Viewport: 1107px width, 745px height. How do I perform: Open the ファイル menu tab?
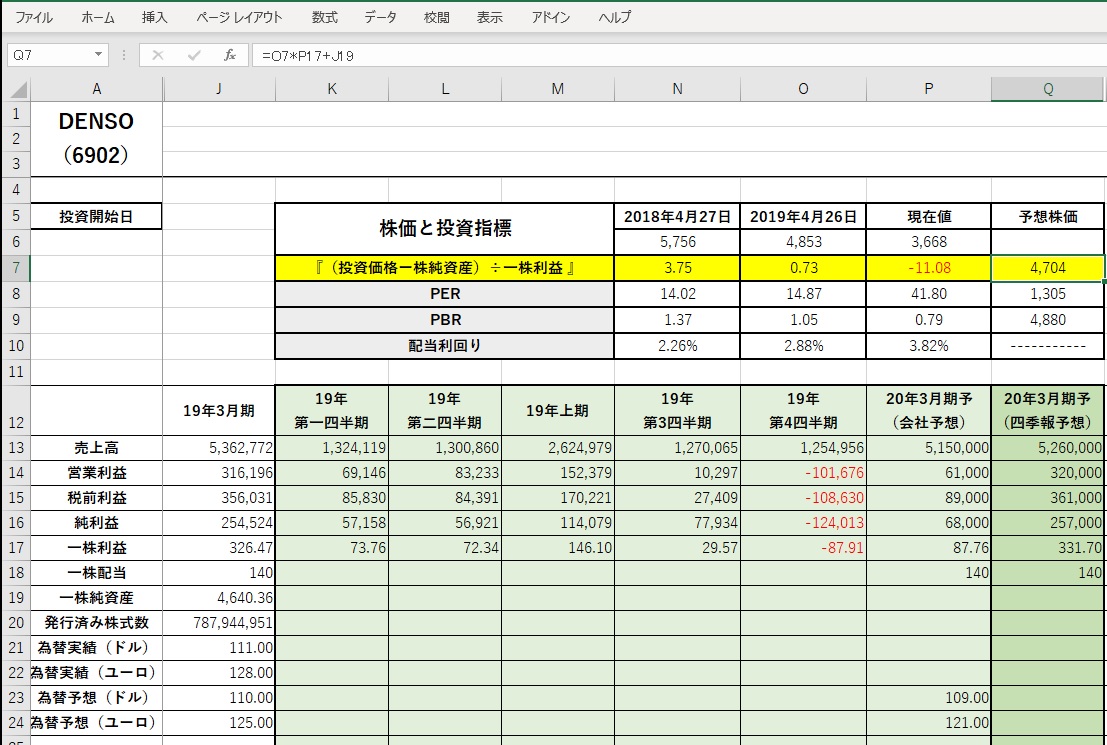pos(34,18)
